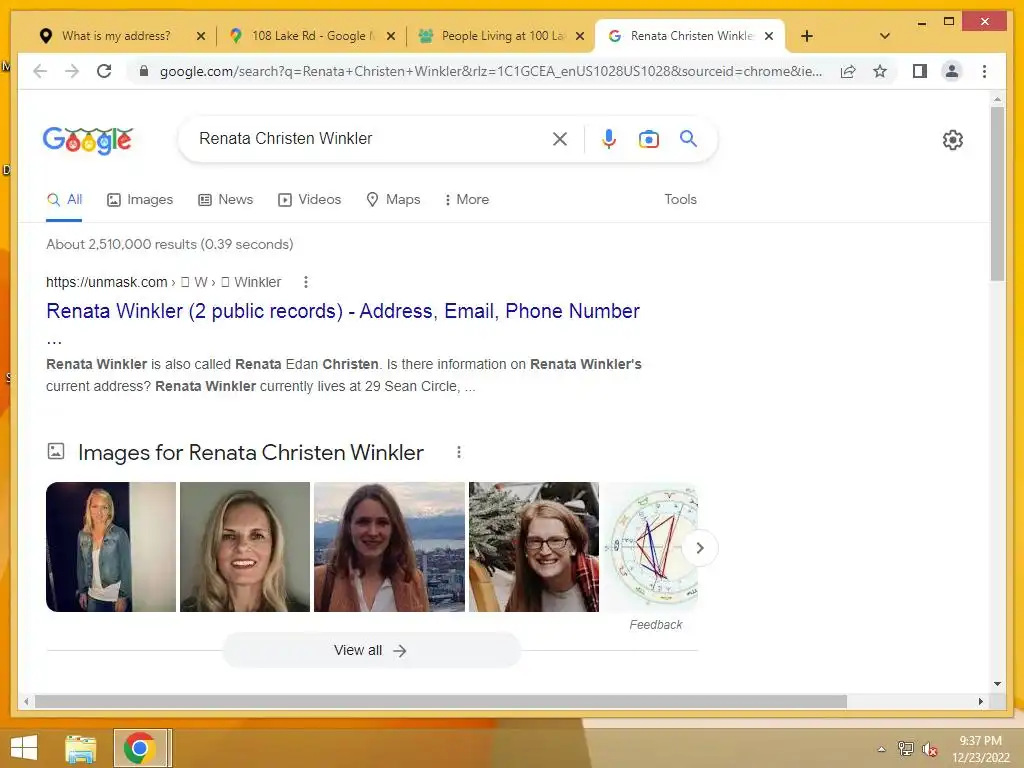Switch to the '108 Lake Rd - Google' tab
Image resolution: width=1024 pixels, height=768 pixels.
point(310,36)
